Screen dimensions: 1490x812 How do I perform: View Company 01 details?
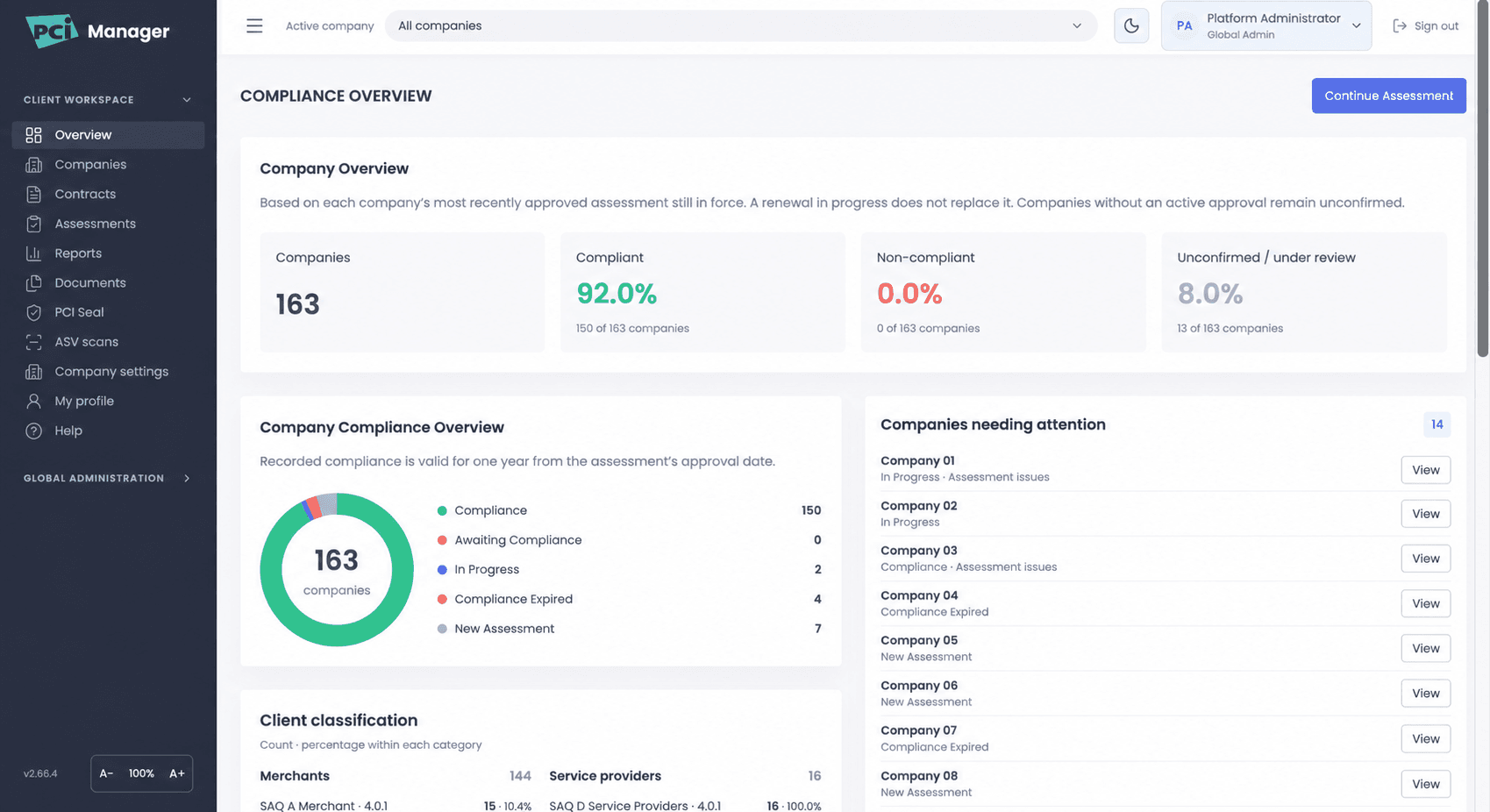1425,470
